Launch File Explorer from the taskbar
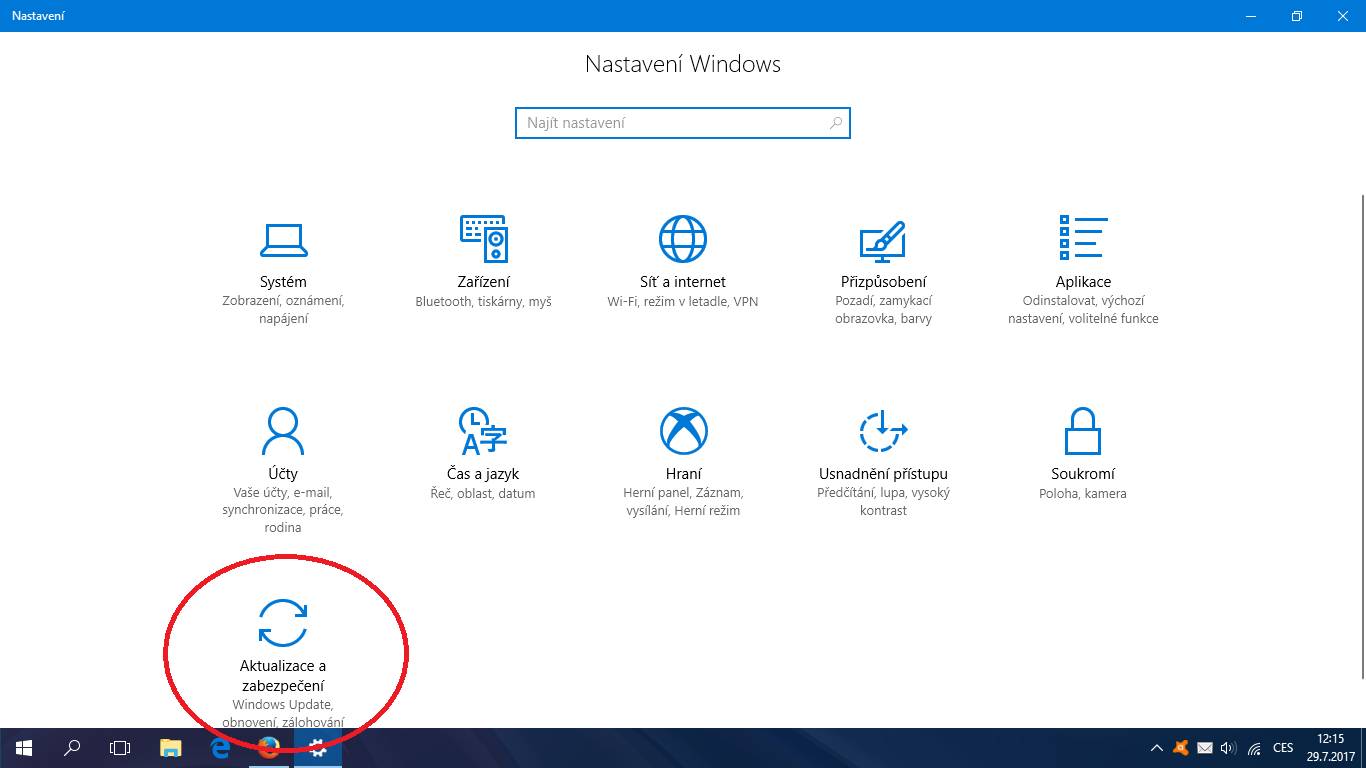The height and width of the screenshot is (768, 1366). 171,748
